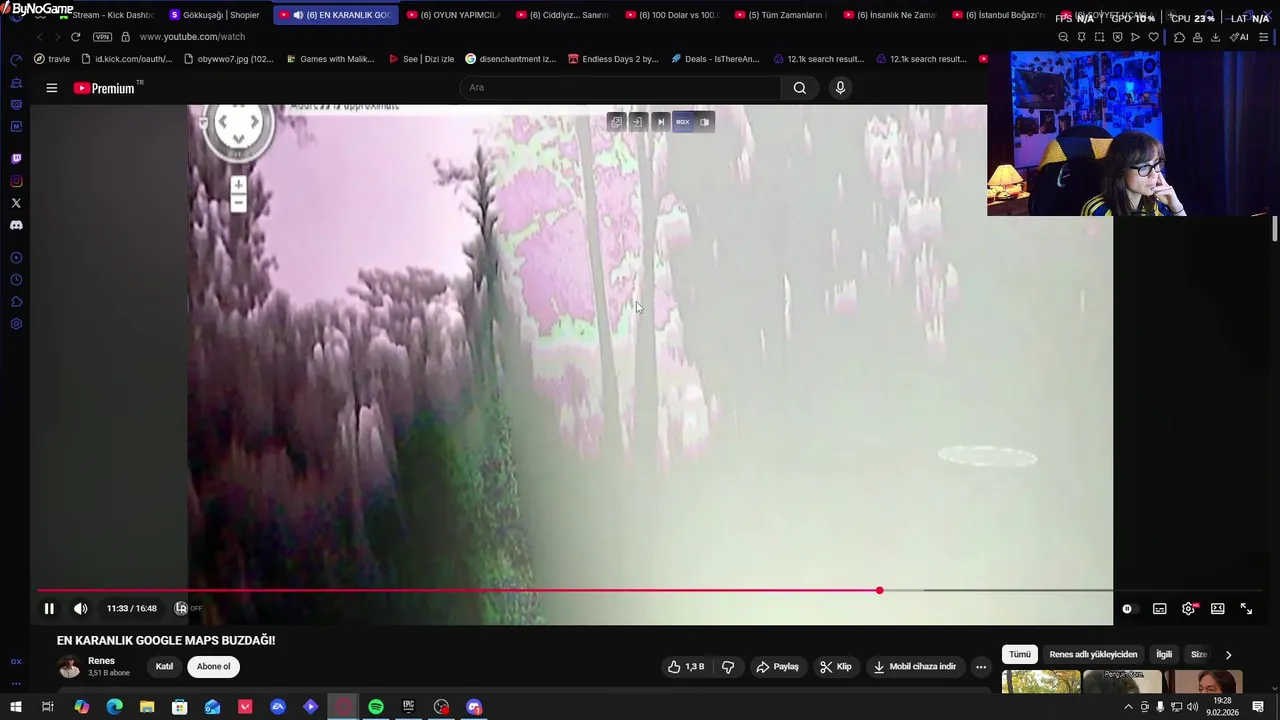This screenshot has width=1280, height=720.
Task: Open the YouTube hamburger guide menu
Action: [x=52, y=88]
